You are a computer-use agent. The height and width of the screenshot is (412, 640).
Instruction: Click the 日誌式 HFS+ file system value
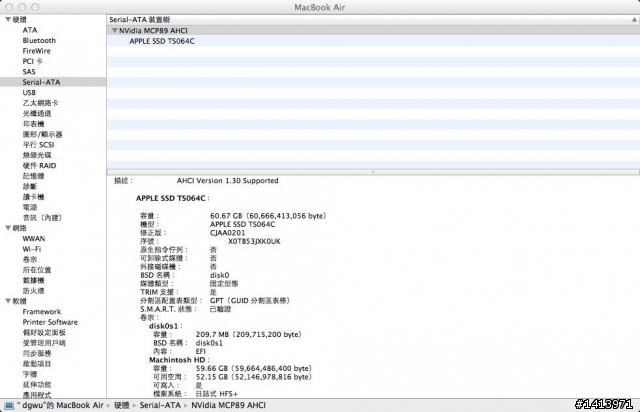pyautogui.click(x=216, y=394)
